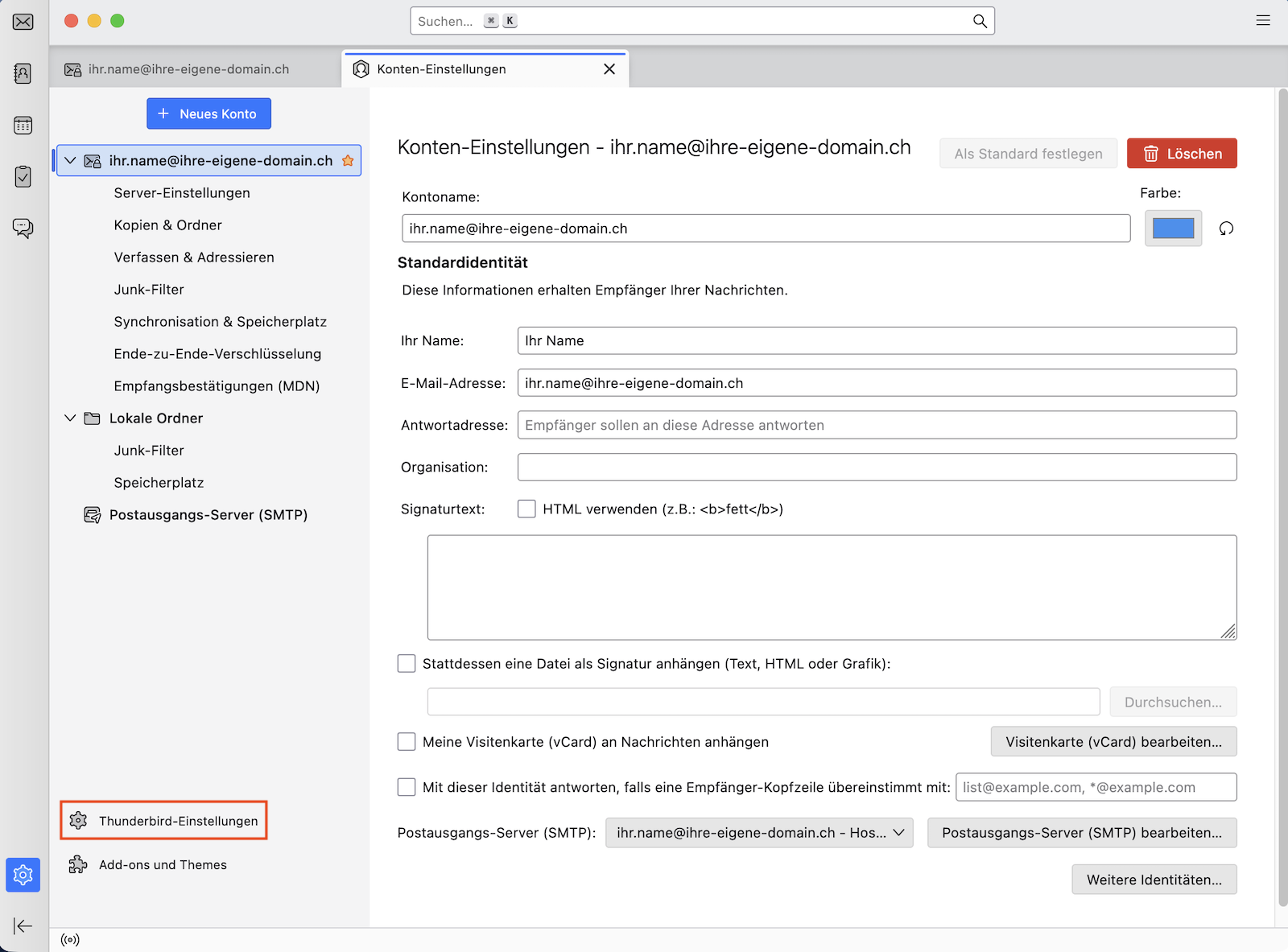The width and height of the screenshot is (1288, 952).
Task: Click Postausgangs-Server (SMTP) bearbeiten button
Action: [1082, 833]
